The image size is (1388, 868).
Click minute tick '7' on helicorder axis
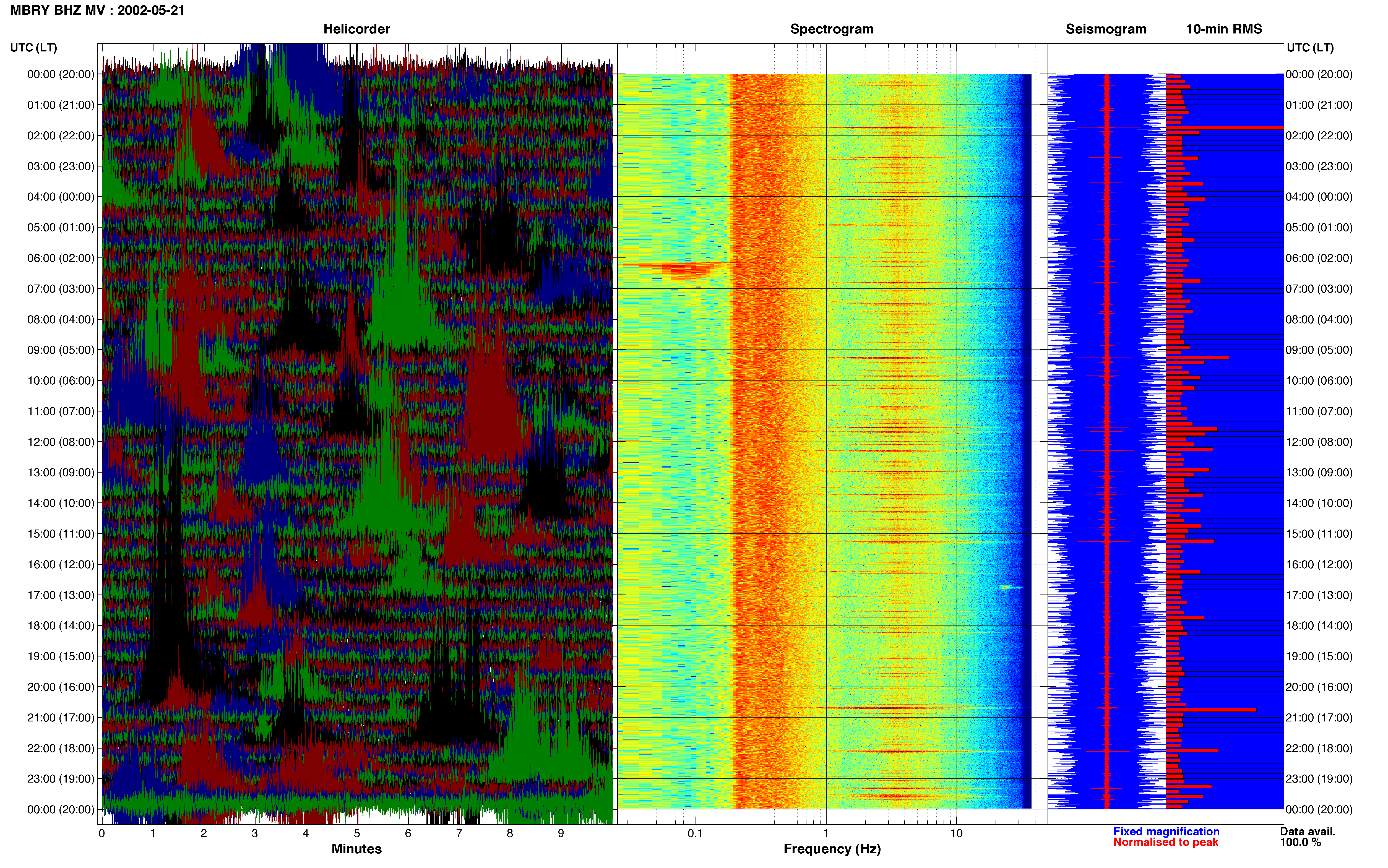coord(459,833)
